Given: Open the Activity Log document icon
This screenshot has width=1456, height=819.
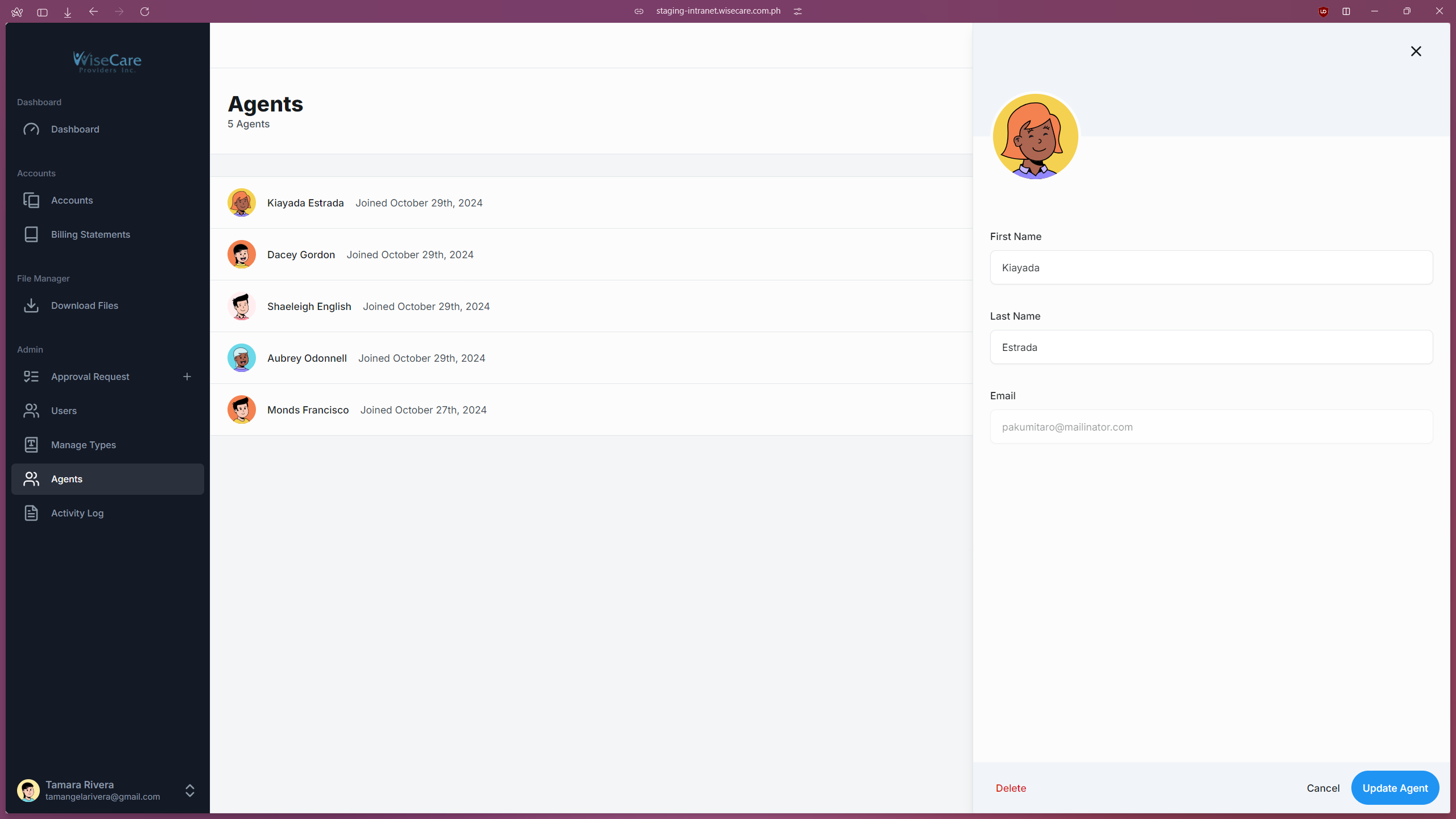Looking at the screenshot, I should coord(31,513).
